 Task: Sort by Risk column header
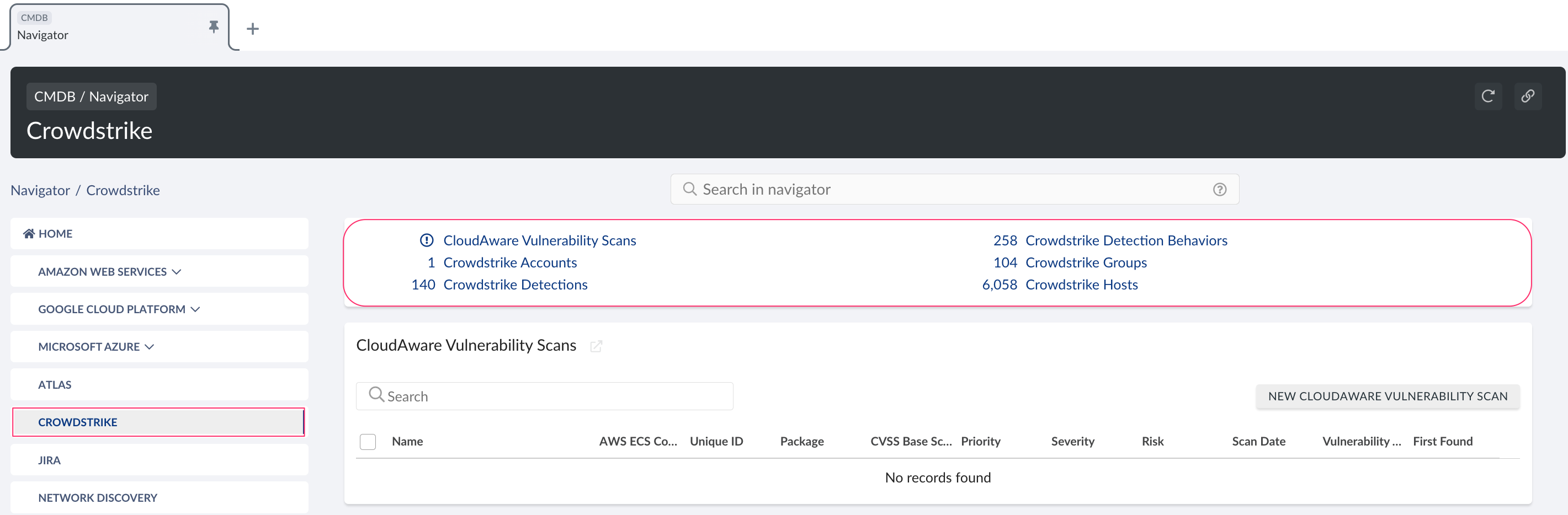[x=1152, y=442]
